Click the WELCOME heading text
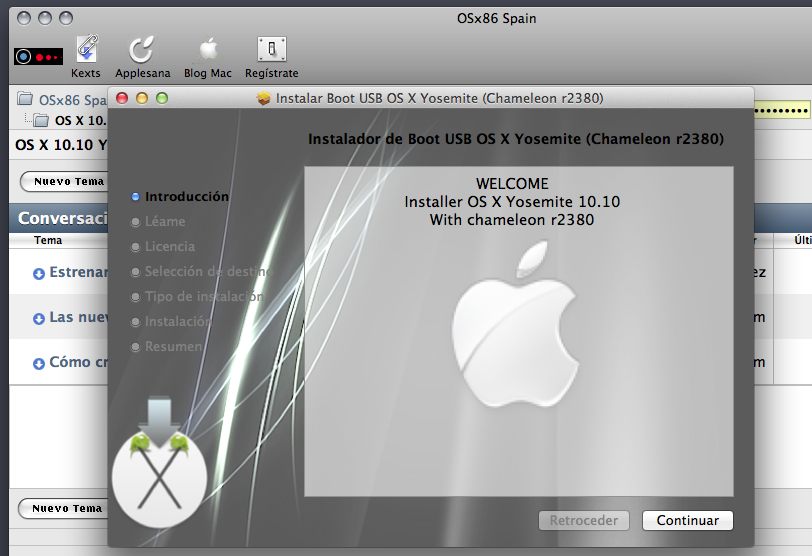 tap(512, 184)
